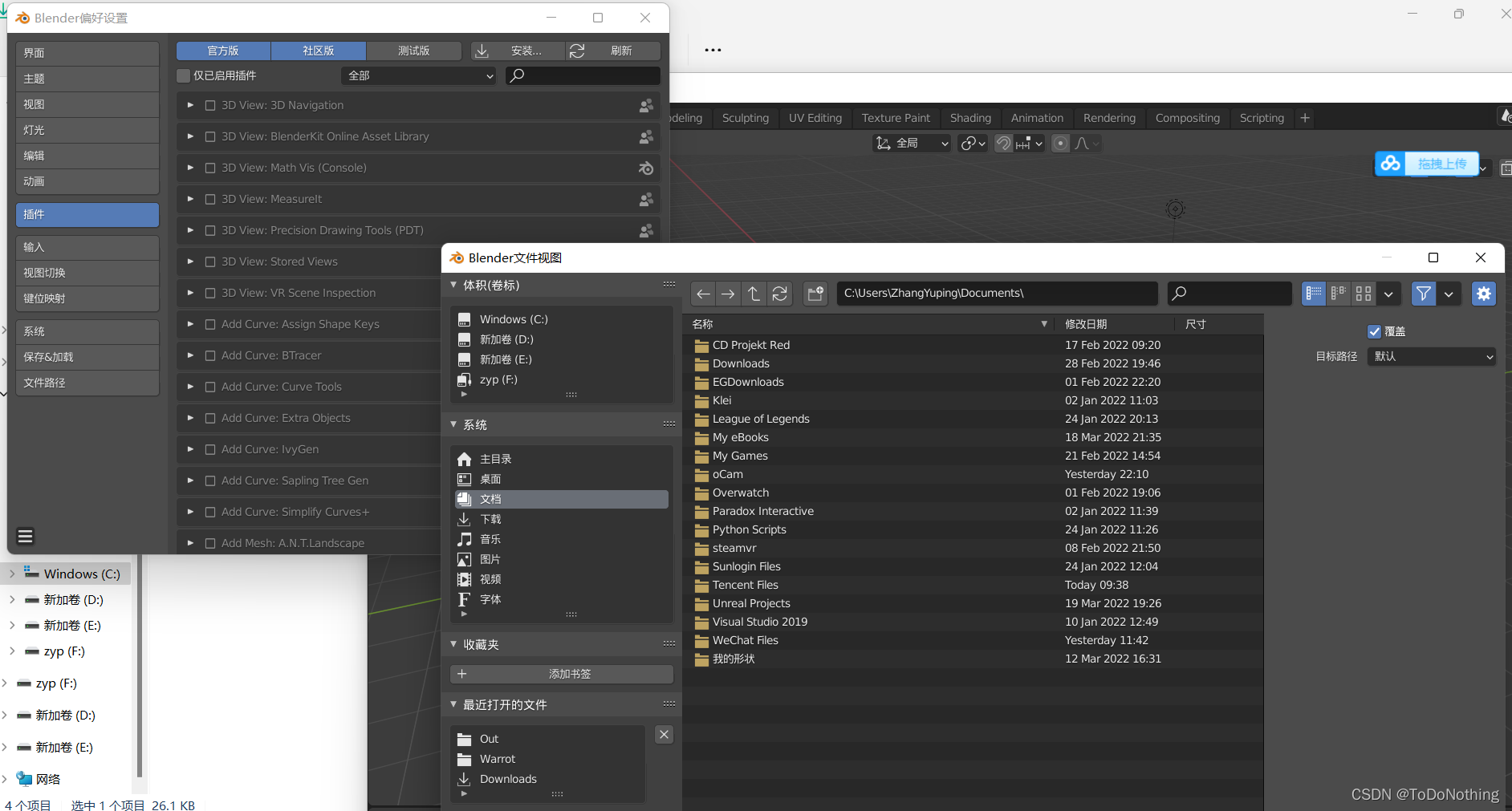Switch to Shading workspace tab

click(970, 118)
